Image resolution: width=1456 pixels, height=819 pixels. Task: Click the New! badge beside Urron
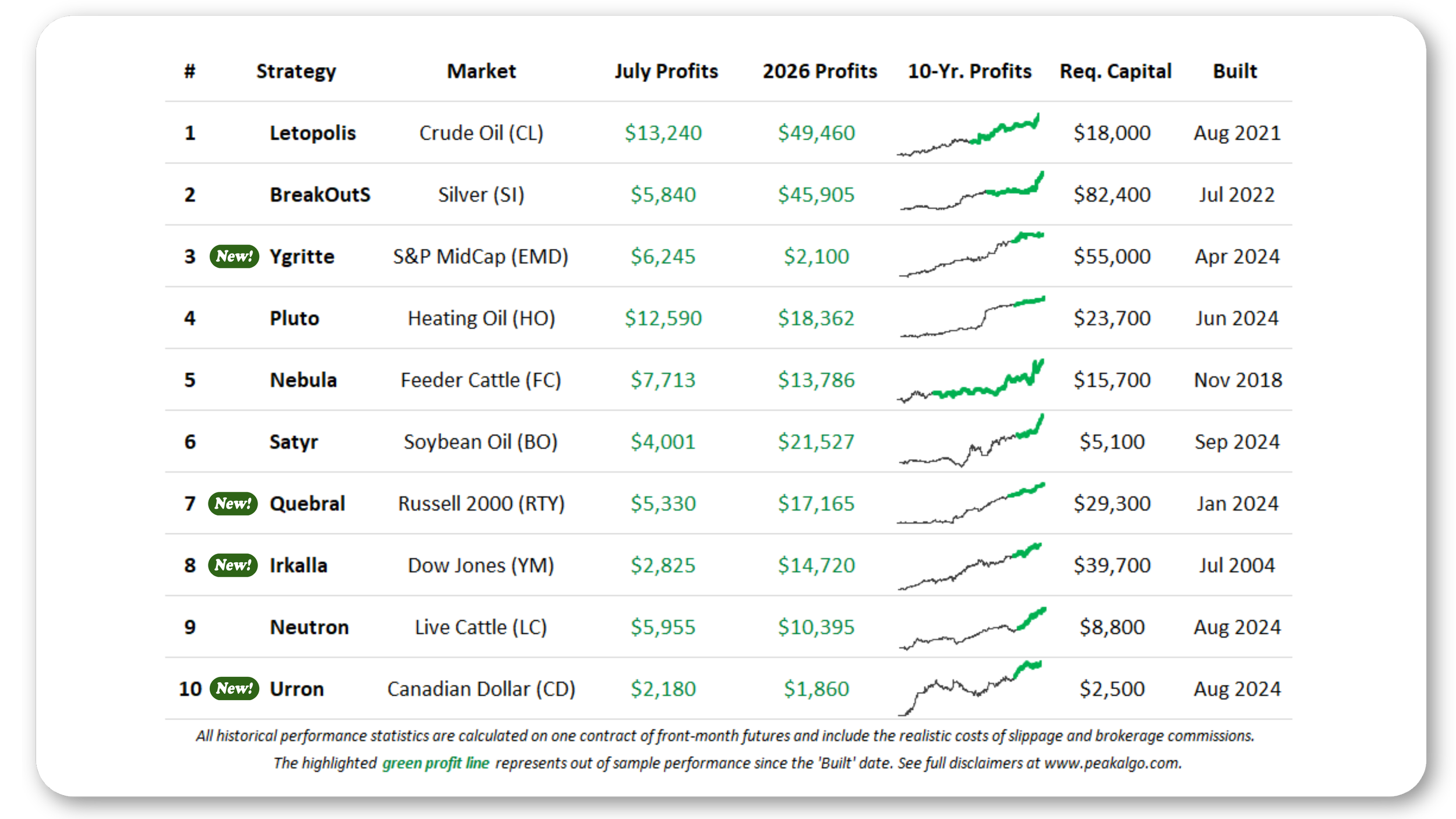(234, 689)
